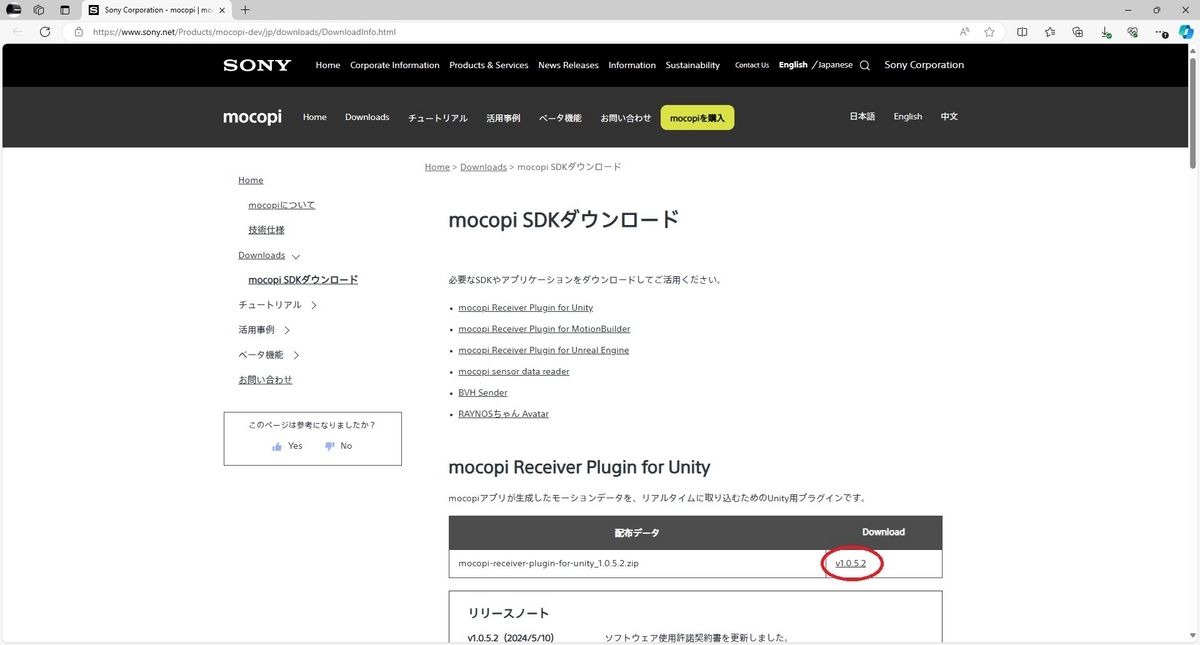Open a new browser tab

tap(246, 10)
